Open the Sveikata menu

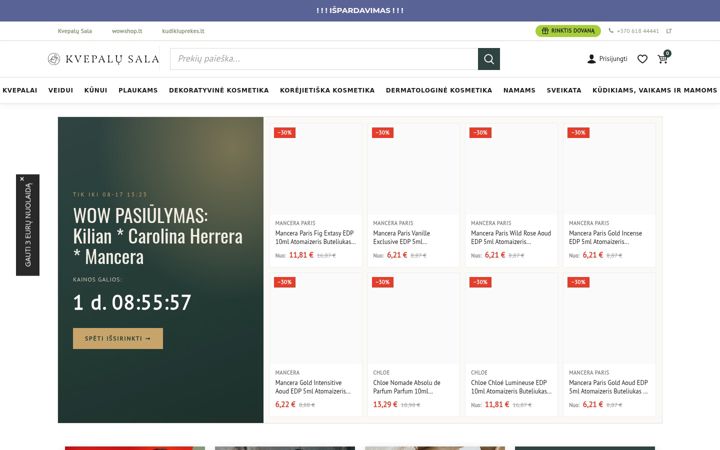563,90
